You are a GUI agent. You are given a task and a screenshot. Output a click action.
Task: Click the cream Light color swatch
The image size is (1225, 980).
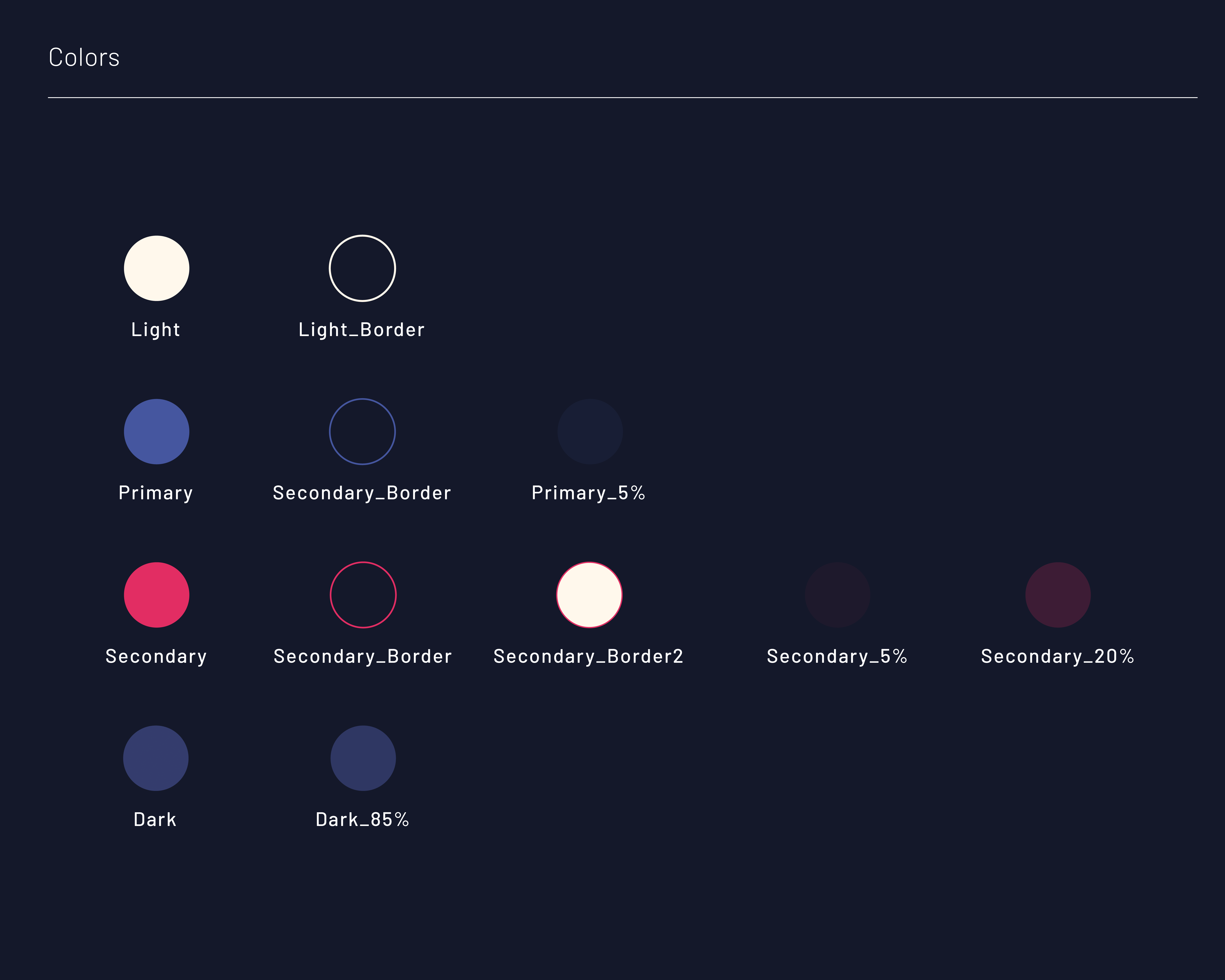coord(156,268)
